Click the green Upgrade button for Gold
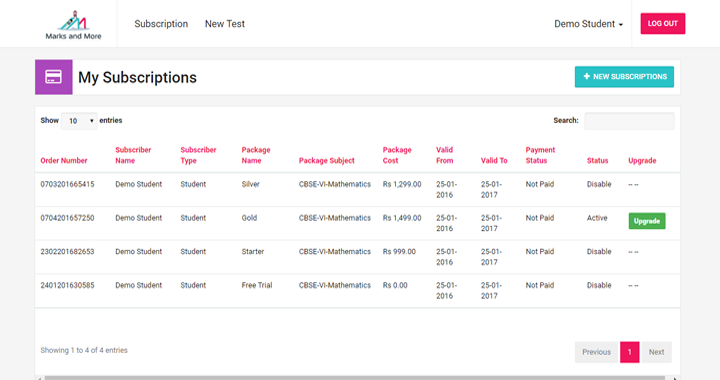 [x=647, y=221]
